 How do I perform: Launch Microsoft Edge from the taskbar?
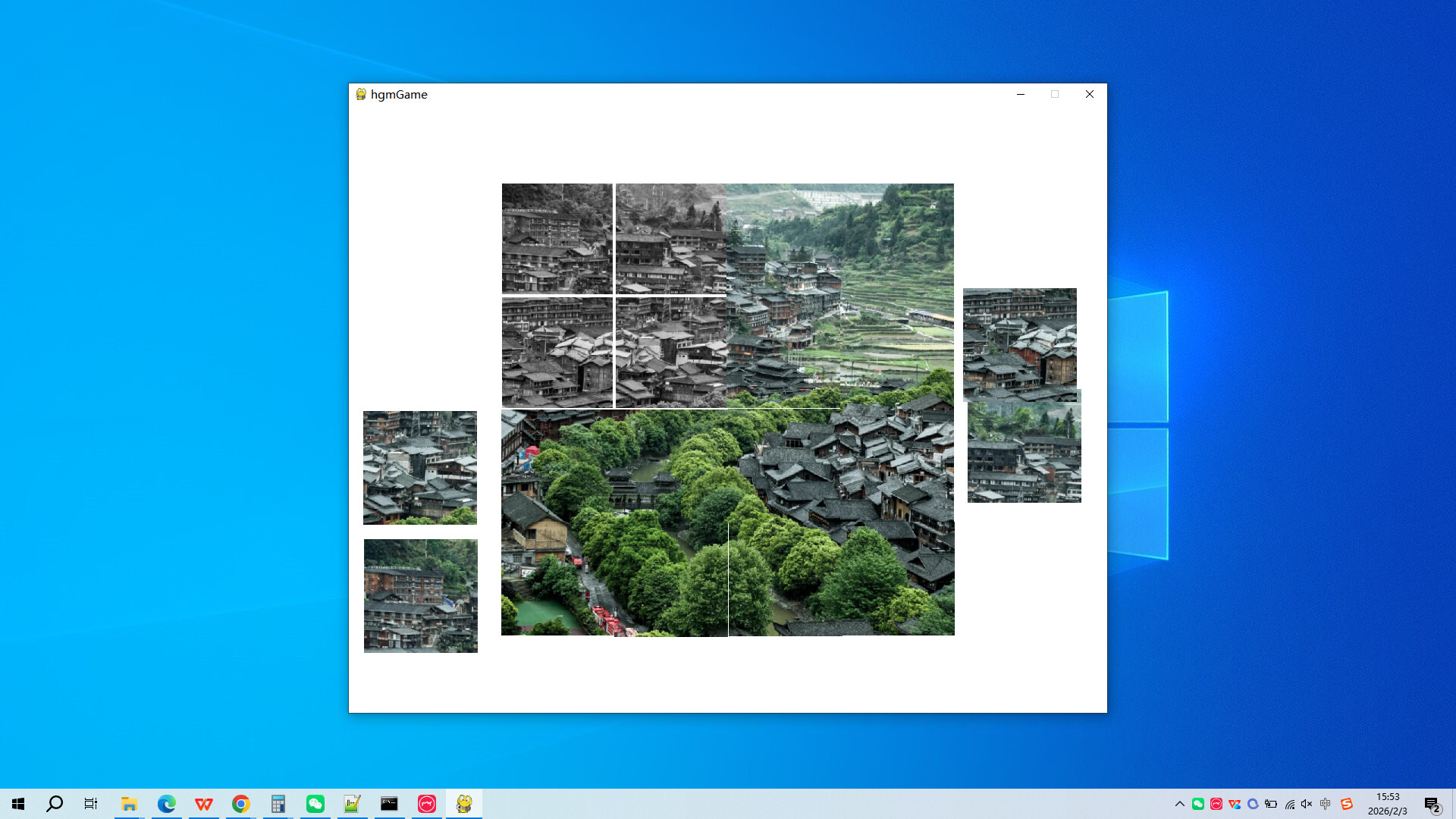coord(166,803)
